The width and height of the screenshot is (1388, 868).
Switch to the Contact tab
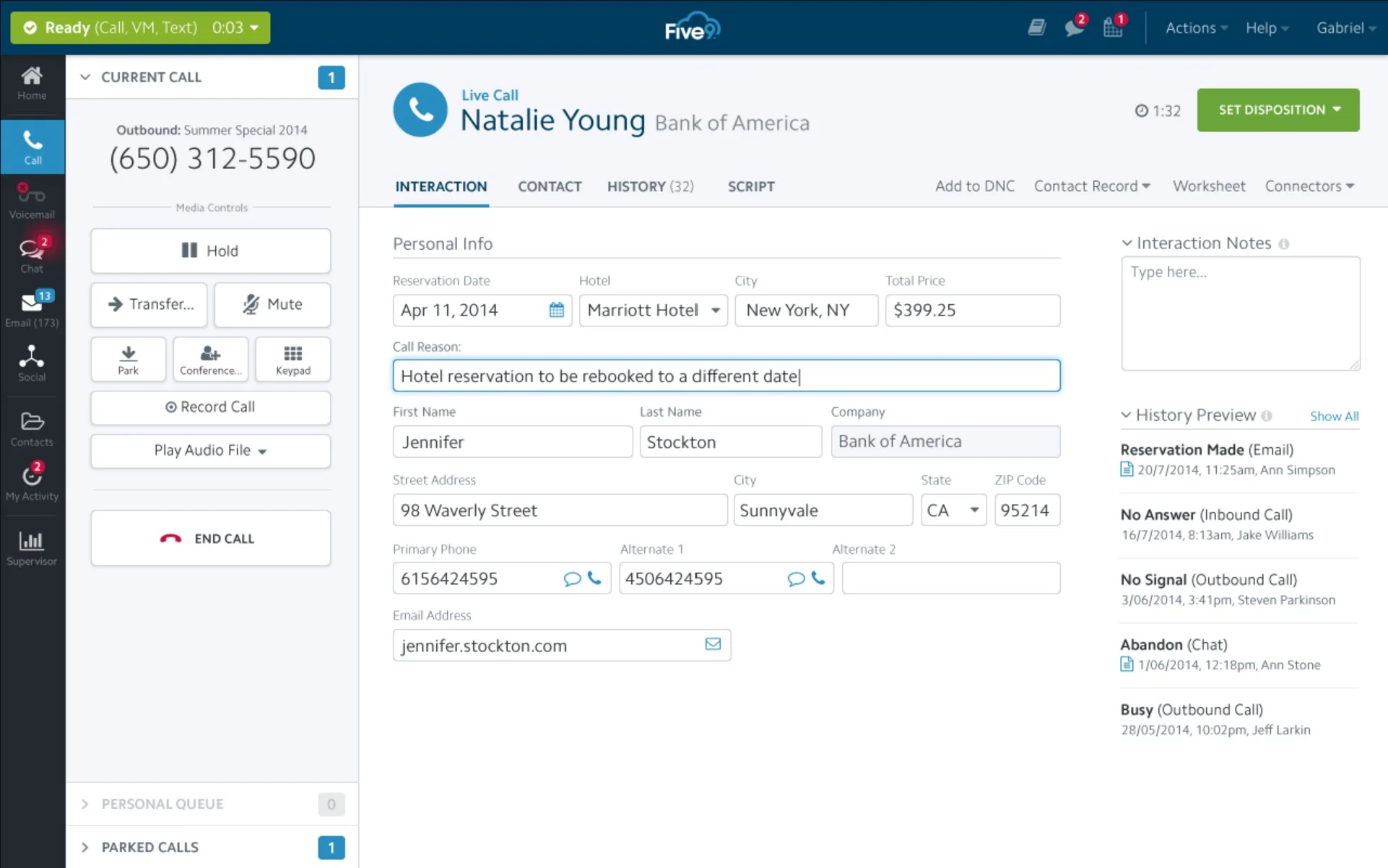pyautogui.click(x=549, y=186)
